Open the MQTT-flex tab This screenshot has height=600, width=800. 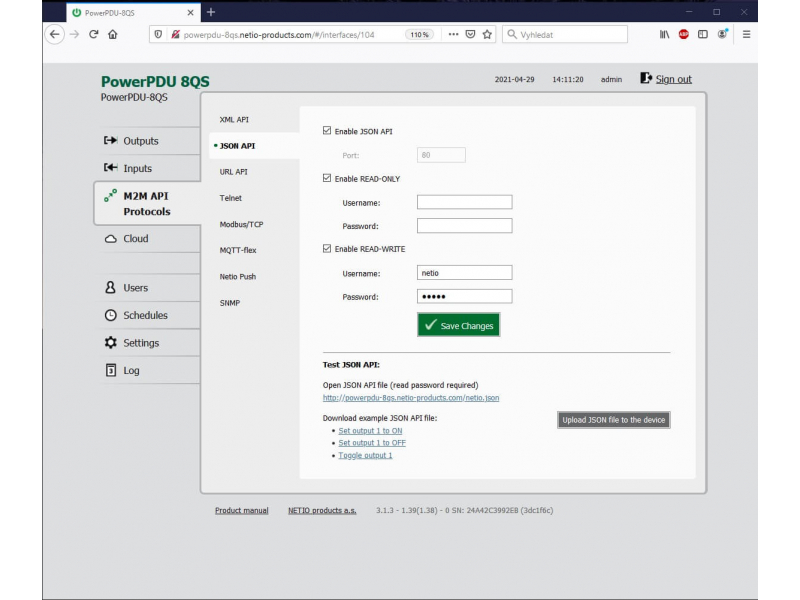click(x=238, y=250)
